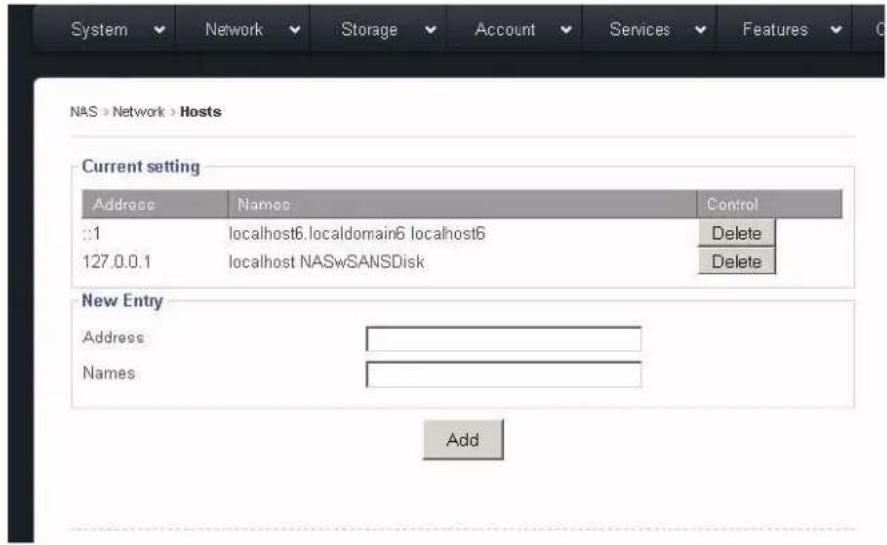Viewport: 887px width, 545px height.
Task: Select the Address column header
Action: 154,204
